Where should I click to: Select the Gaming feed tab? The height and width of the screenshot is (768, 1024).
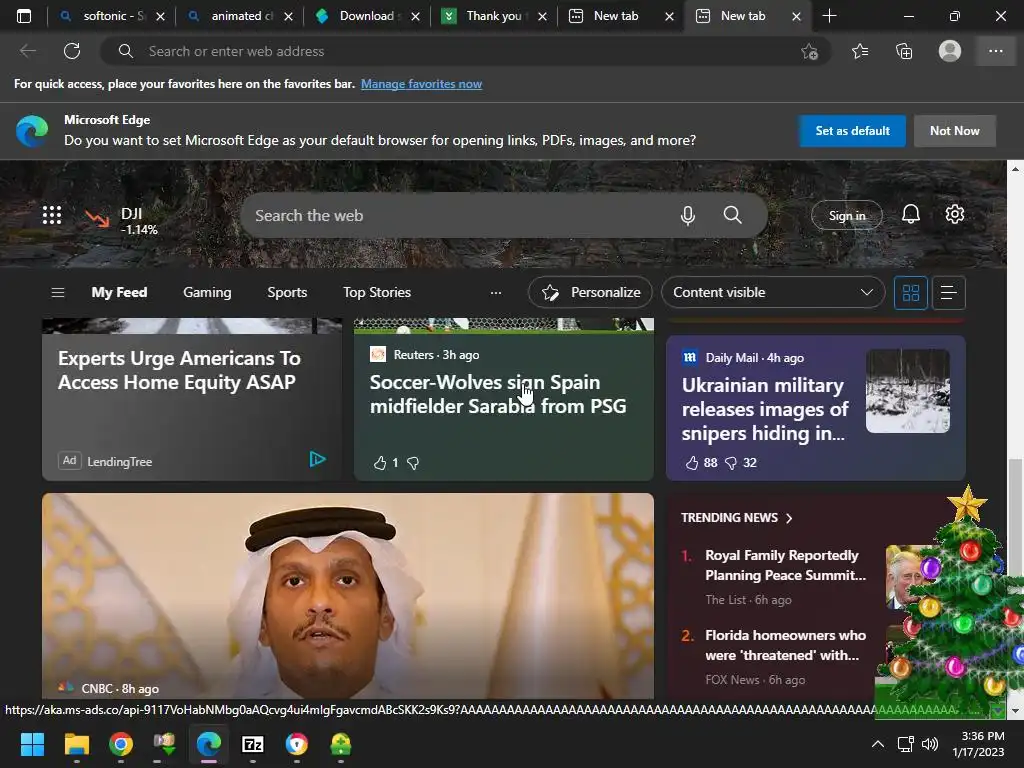tap(207, 293)
